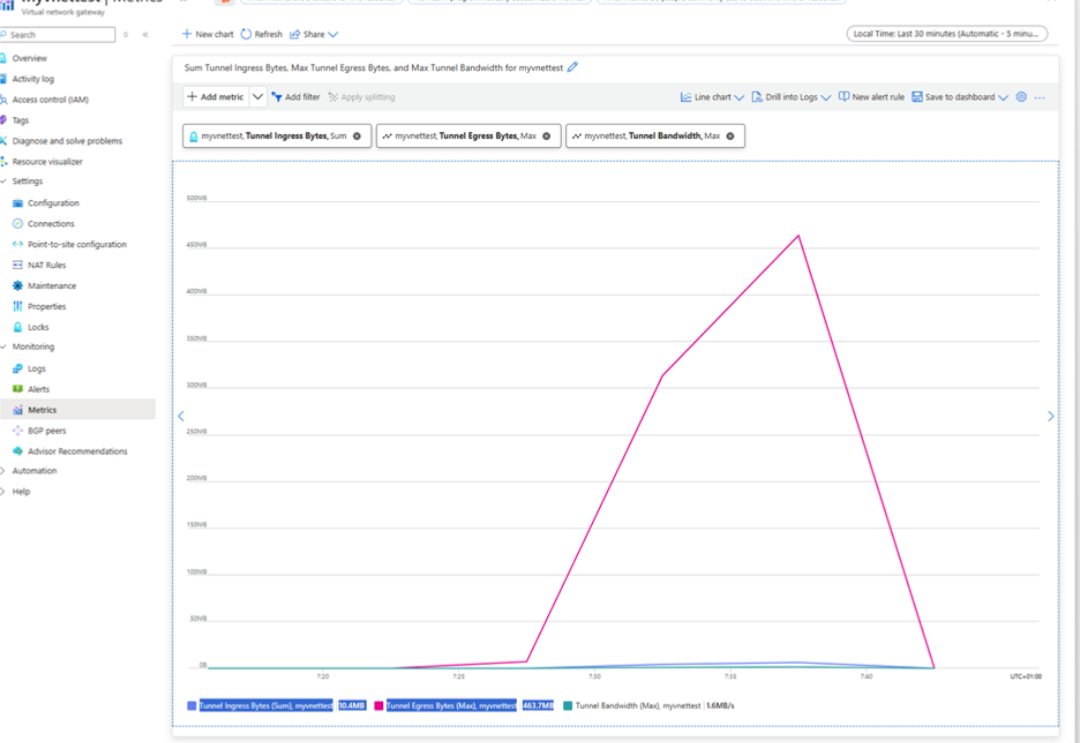Viewport: 1080px width, 743px height.
Task: Open the Line chart type dropdown
Action: coord(712,97)
